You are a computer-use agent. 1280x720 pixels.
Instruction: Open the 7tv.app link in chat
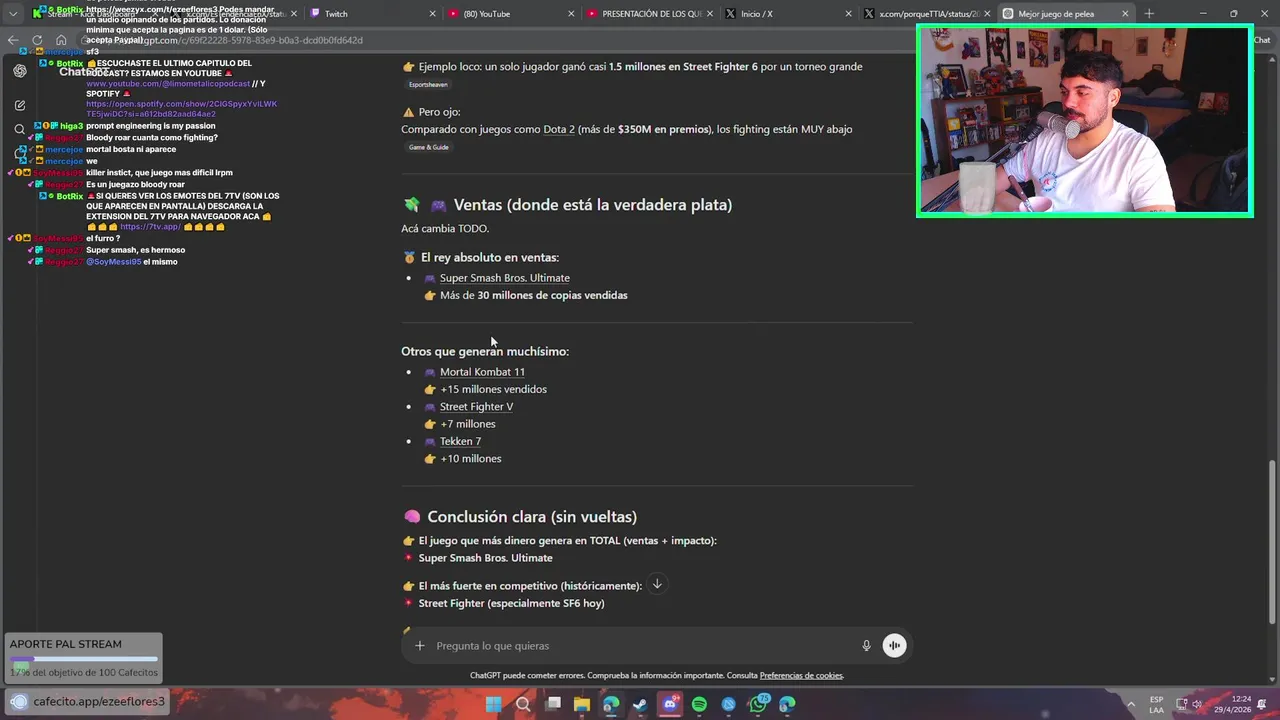[150, 227]
